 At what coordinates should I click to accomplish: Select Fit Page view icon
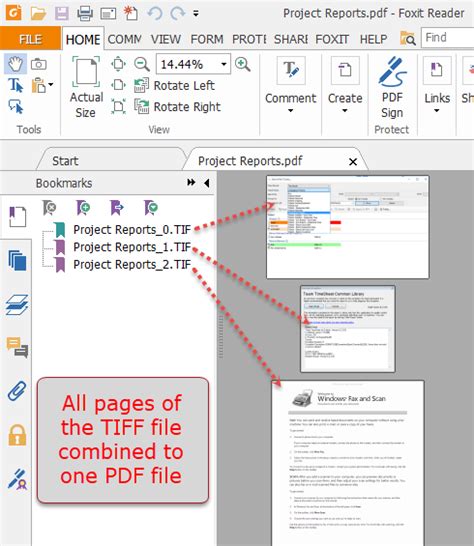[118, 64]
